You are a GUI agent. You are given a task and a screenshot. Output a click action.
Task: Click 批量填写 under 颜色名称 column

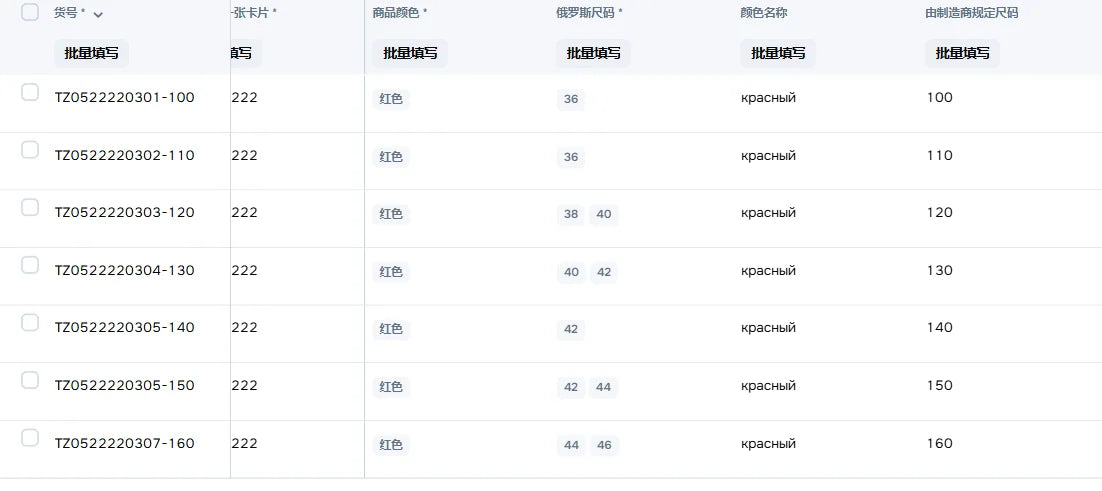pyautogui.click(x=778, y=53)
